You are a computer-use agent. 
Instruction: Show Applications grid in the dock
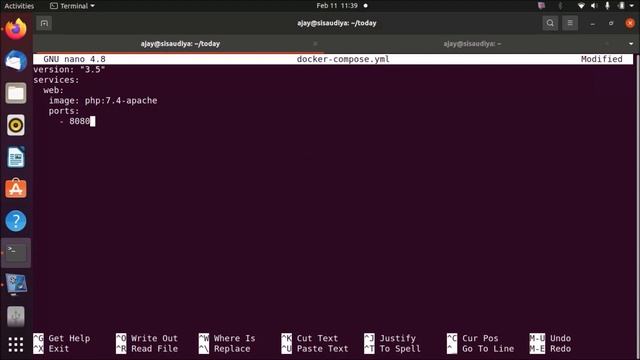coord(16,344)
